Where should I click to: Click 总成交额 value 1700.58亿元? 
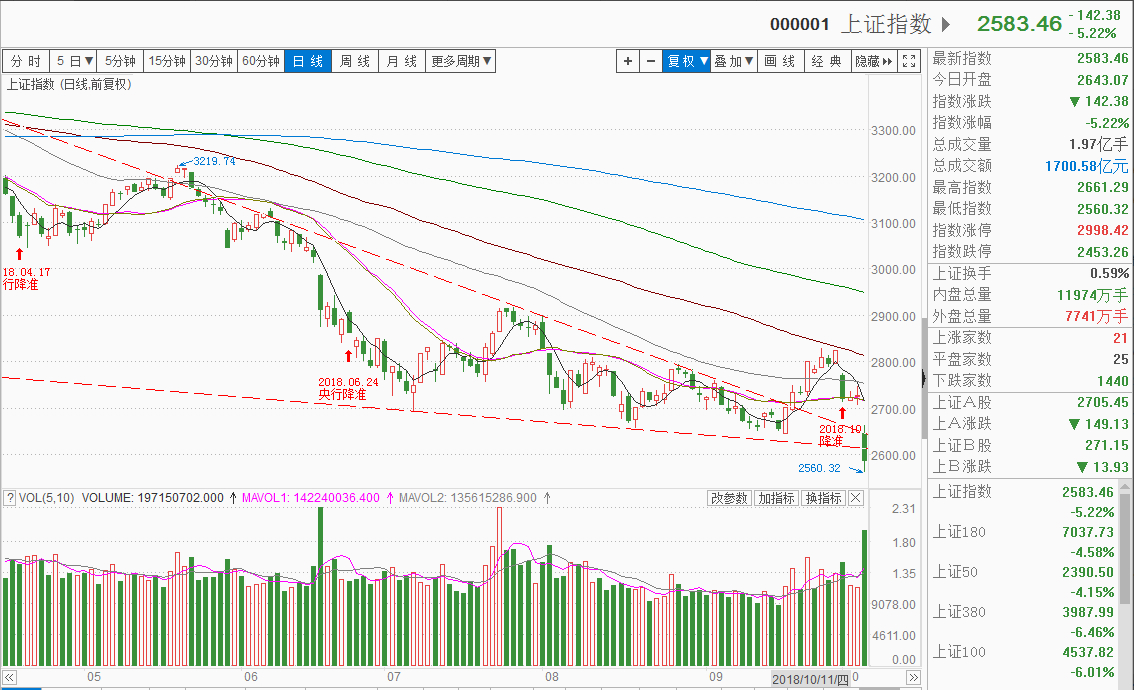click(1087, 166)
